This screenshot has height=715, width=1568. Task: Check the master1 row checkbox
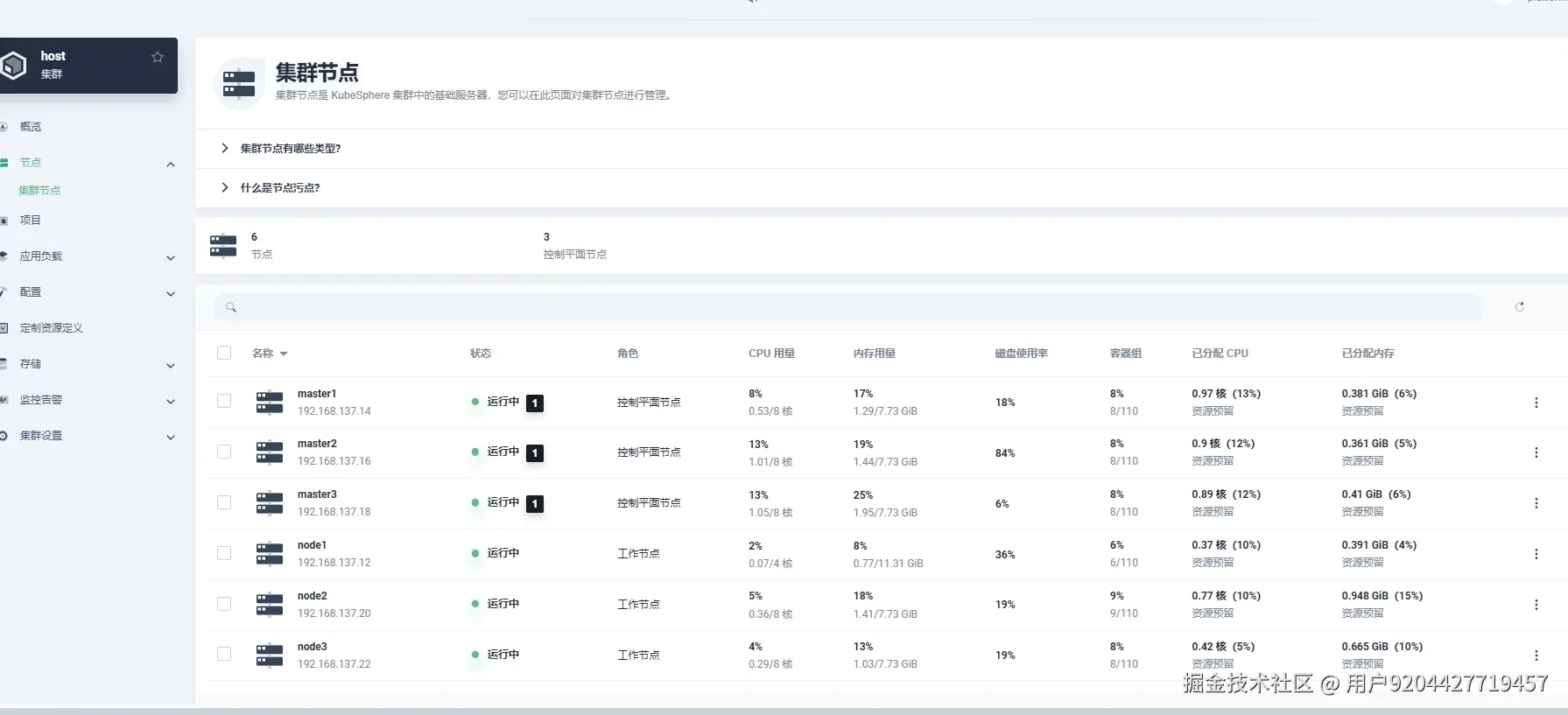click(224, 401)
